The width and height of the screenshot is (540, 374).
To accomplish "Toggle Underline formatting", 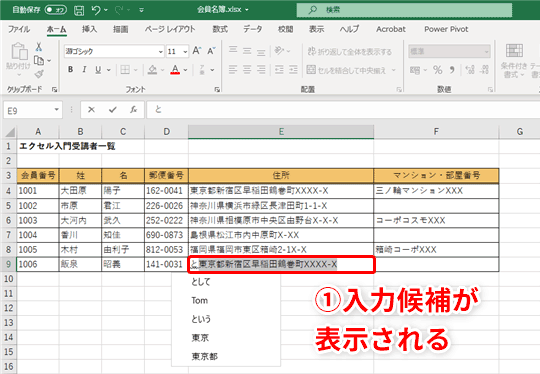I will [x=98, y=70].
